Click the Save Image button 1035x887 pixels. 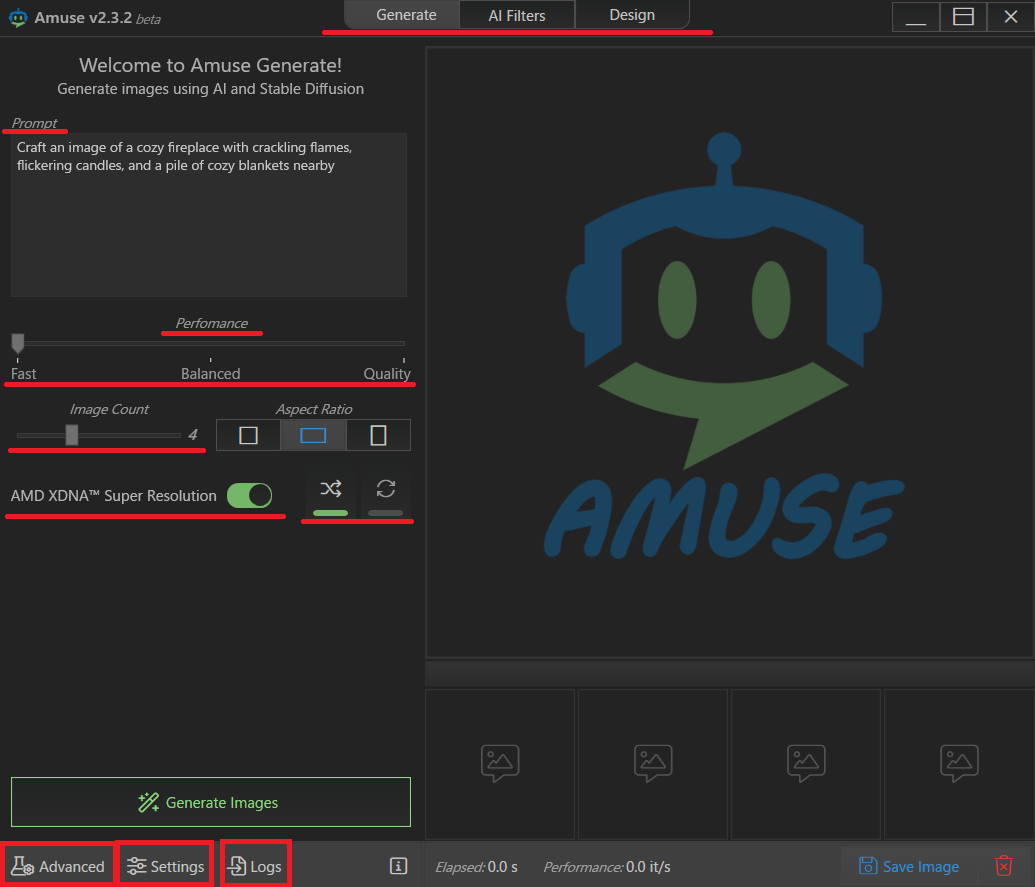pyautogui.click(x=908, y=866)
